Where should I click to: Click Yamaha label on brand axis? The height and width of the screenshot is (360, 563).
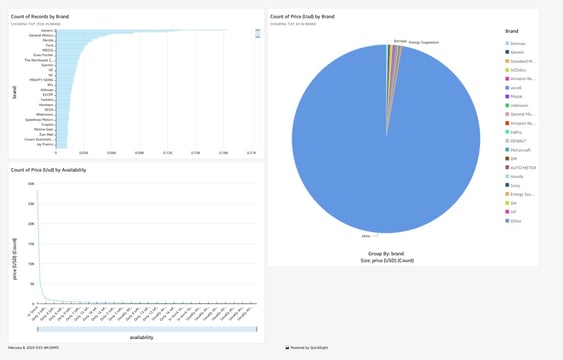point(47,100)
